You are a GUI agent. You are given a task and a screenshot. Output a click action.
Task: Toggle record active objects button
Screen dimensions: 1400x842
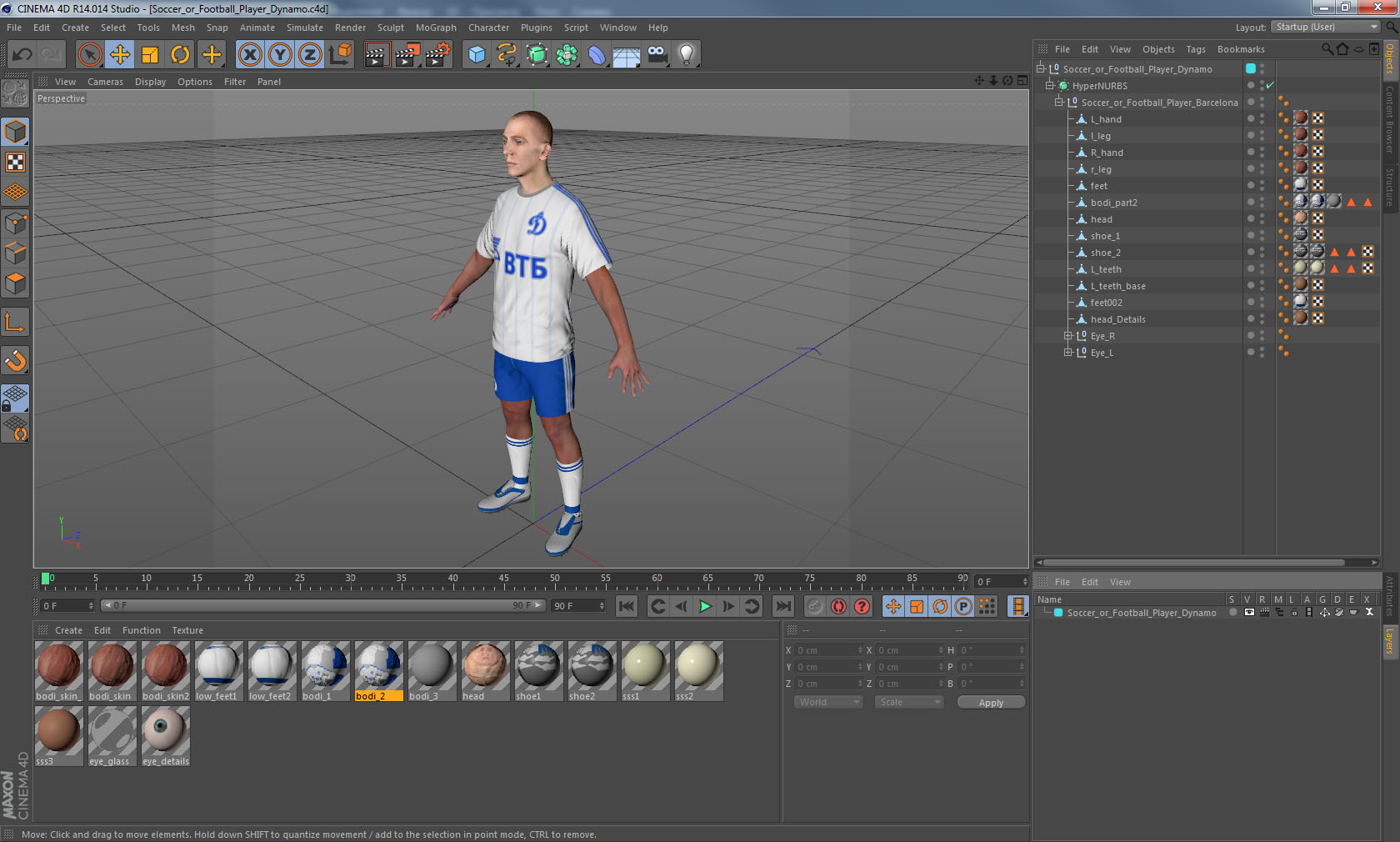815,606
